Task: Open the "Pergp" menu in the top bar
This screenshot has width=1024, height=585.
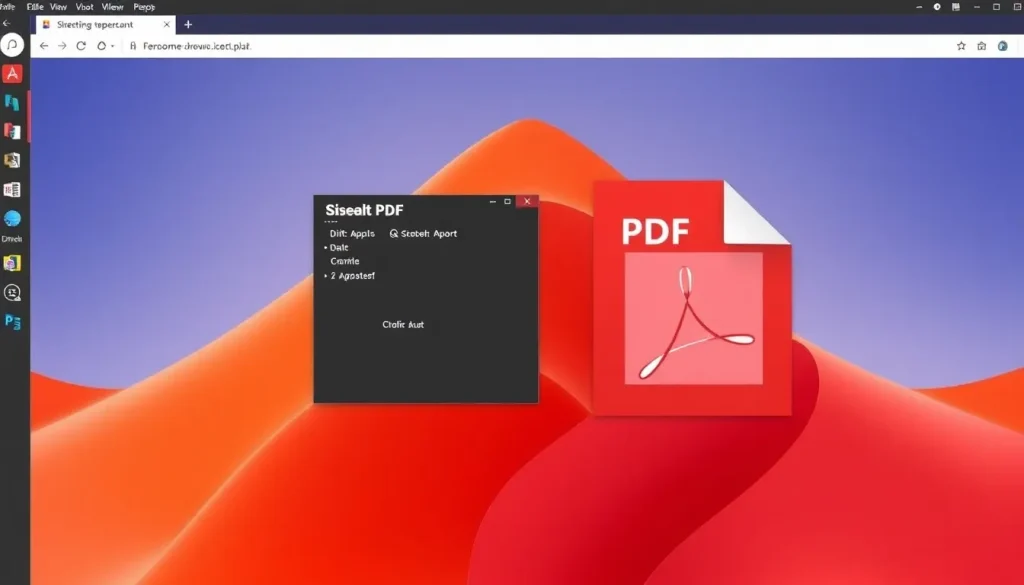Action: pyautogui.click(x=144, y=7)
